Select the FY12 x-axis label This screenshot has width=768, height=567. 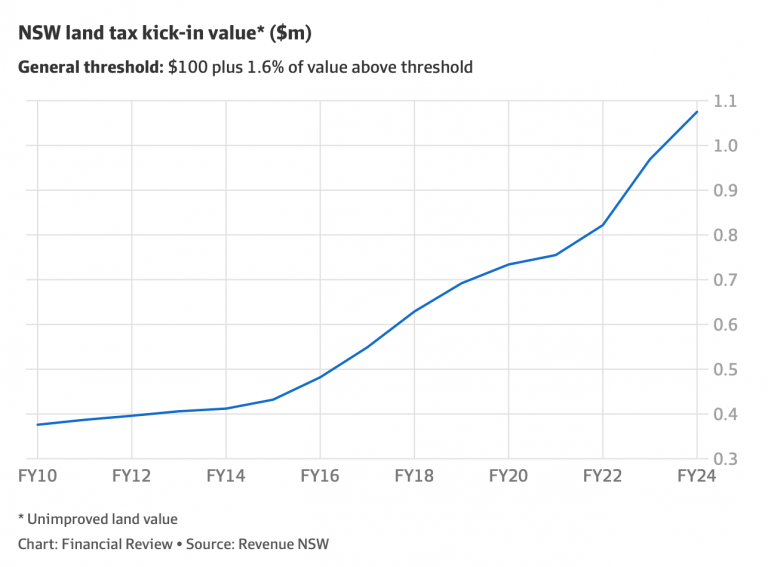132,476
